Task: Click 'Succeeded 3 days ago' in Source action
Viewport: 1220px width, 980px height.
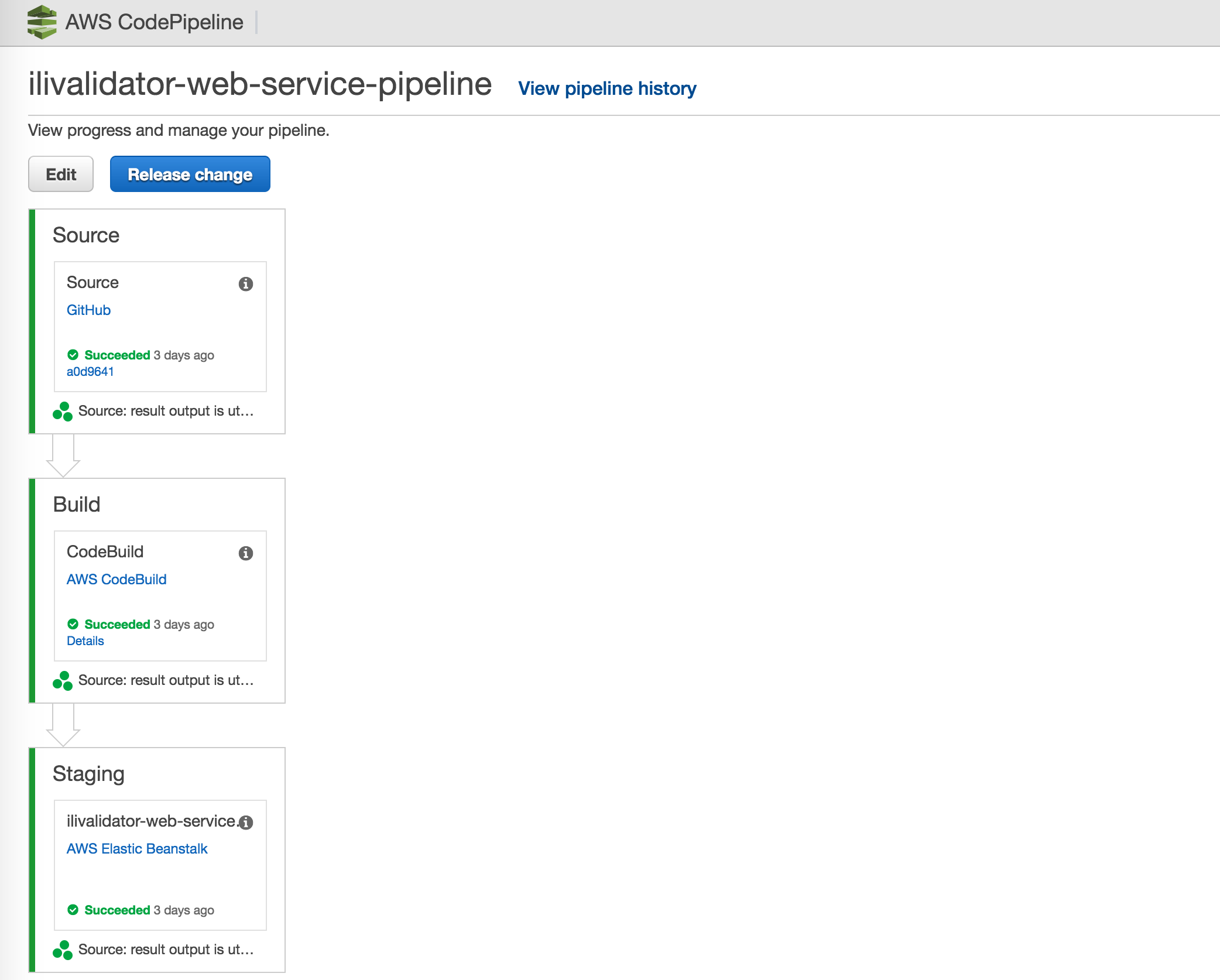Action: click(149, 355)
